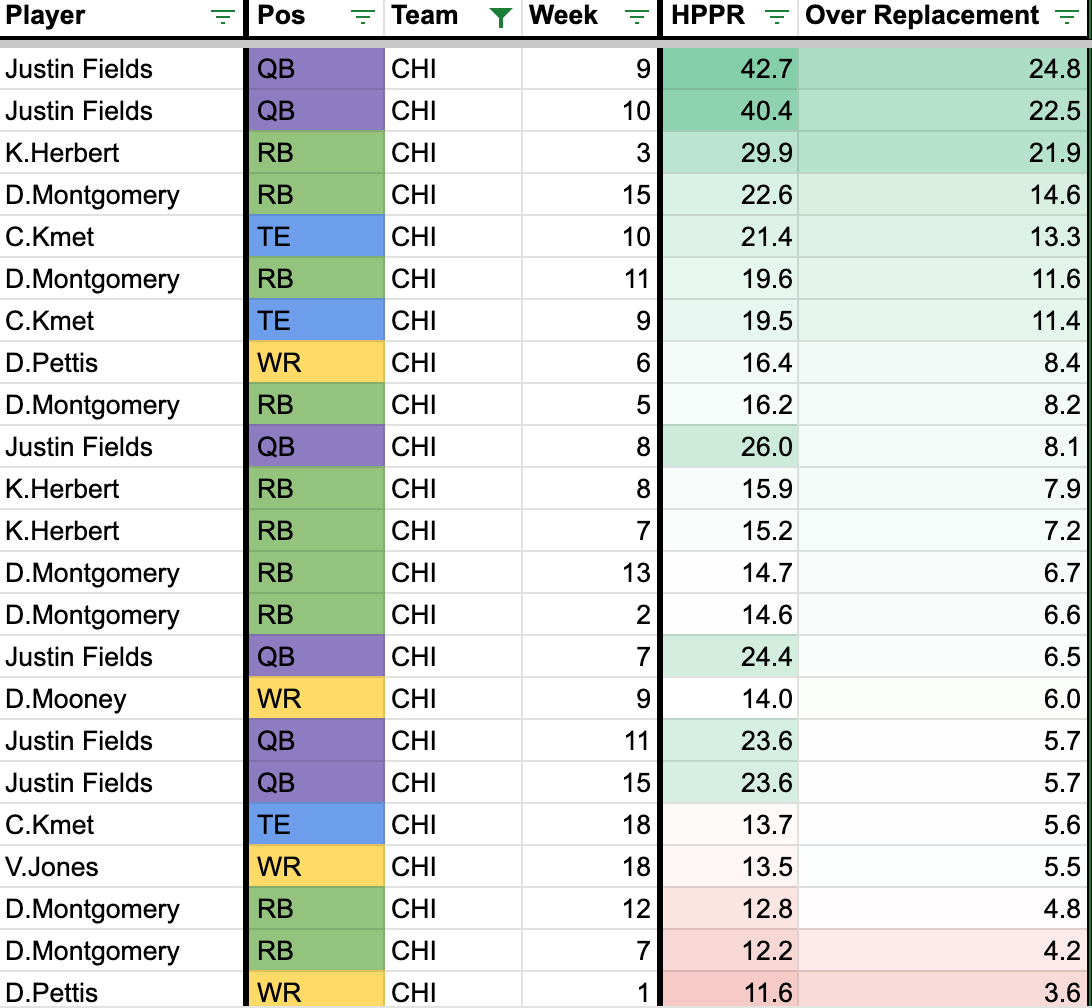The width and height of the screenshot is (1092, 1008).
Task: Select the Over Replacement header text
Action: pos(922,16)
